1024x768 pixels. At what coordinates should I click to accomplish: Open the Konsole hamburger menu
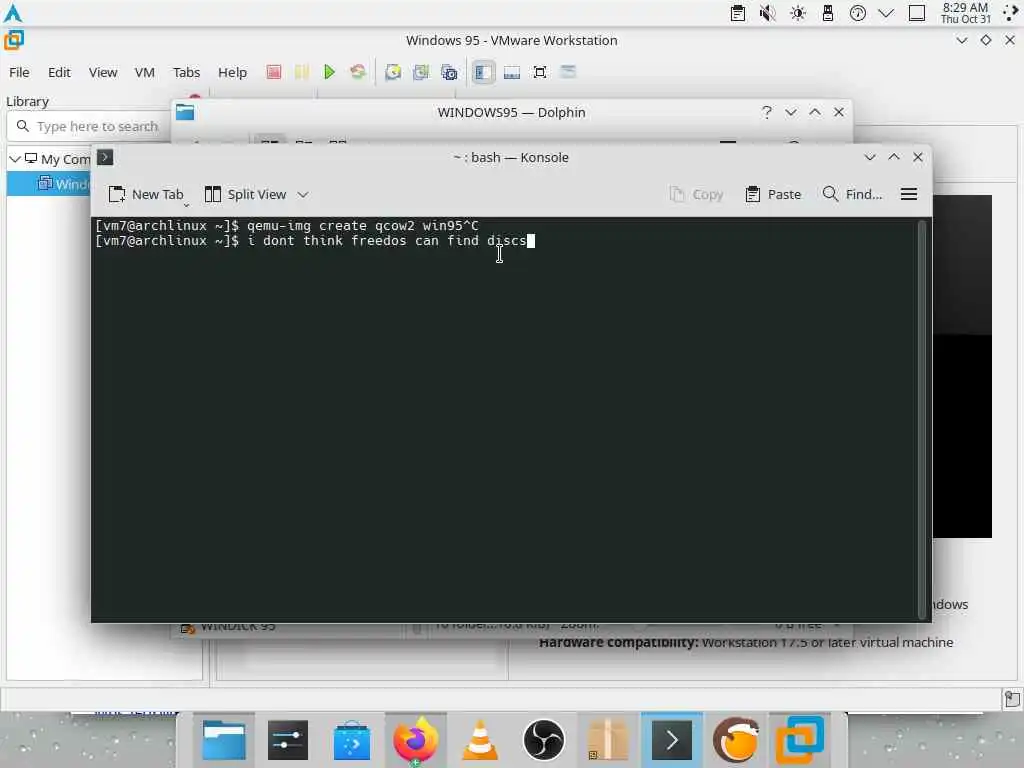(909, 194)
